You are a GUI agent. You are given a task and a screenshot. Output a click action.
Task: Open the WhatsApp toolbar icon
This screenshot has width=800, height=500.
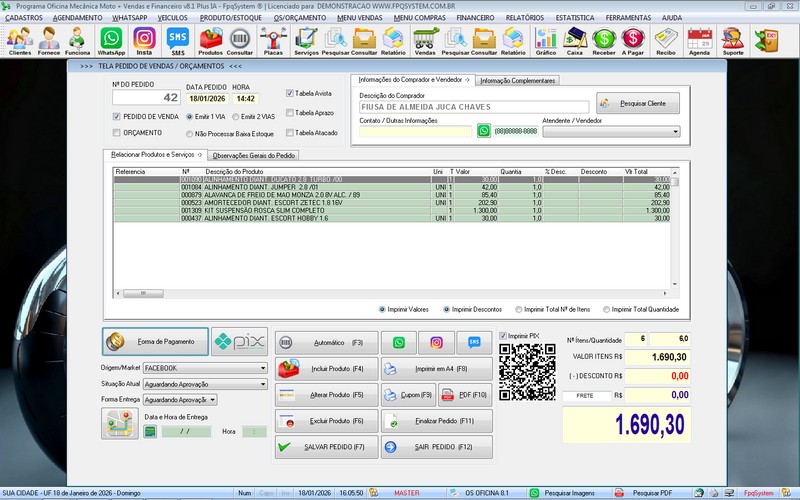(x=110, y=40)
